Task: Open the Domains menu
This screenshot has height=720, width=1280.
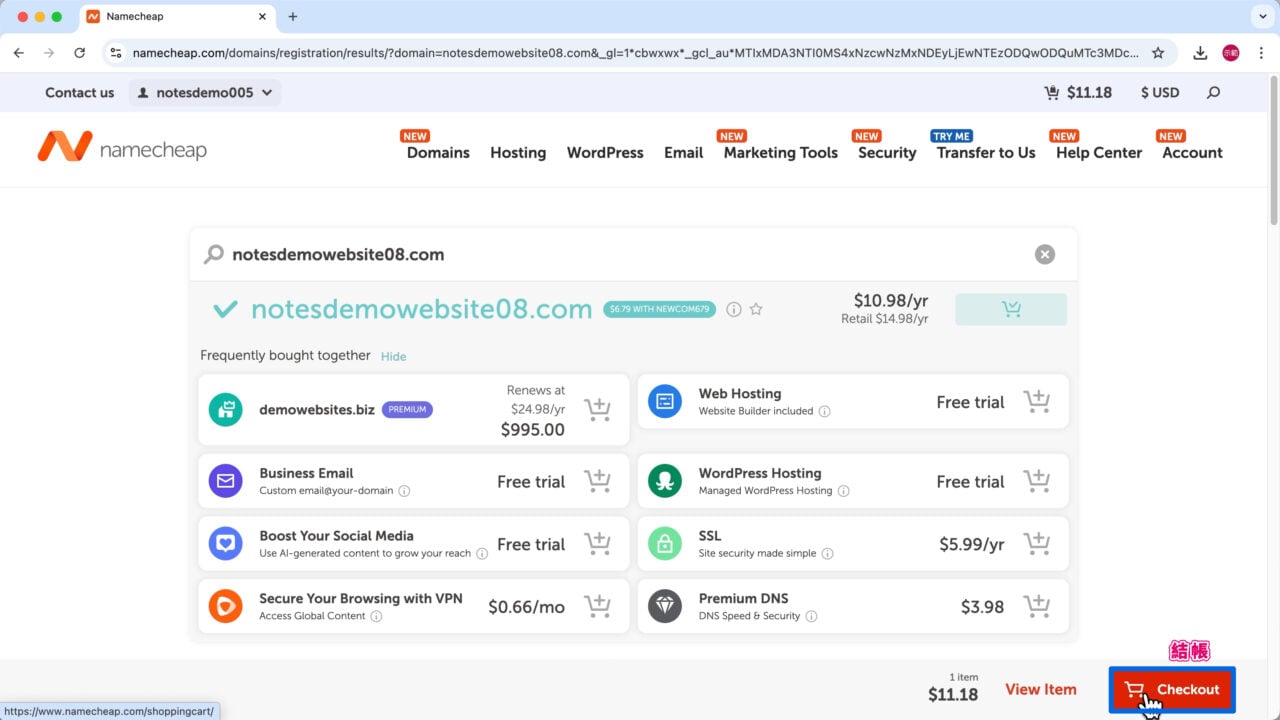Action: (x=438, y=153)
